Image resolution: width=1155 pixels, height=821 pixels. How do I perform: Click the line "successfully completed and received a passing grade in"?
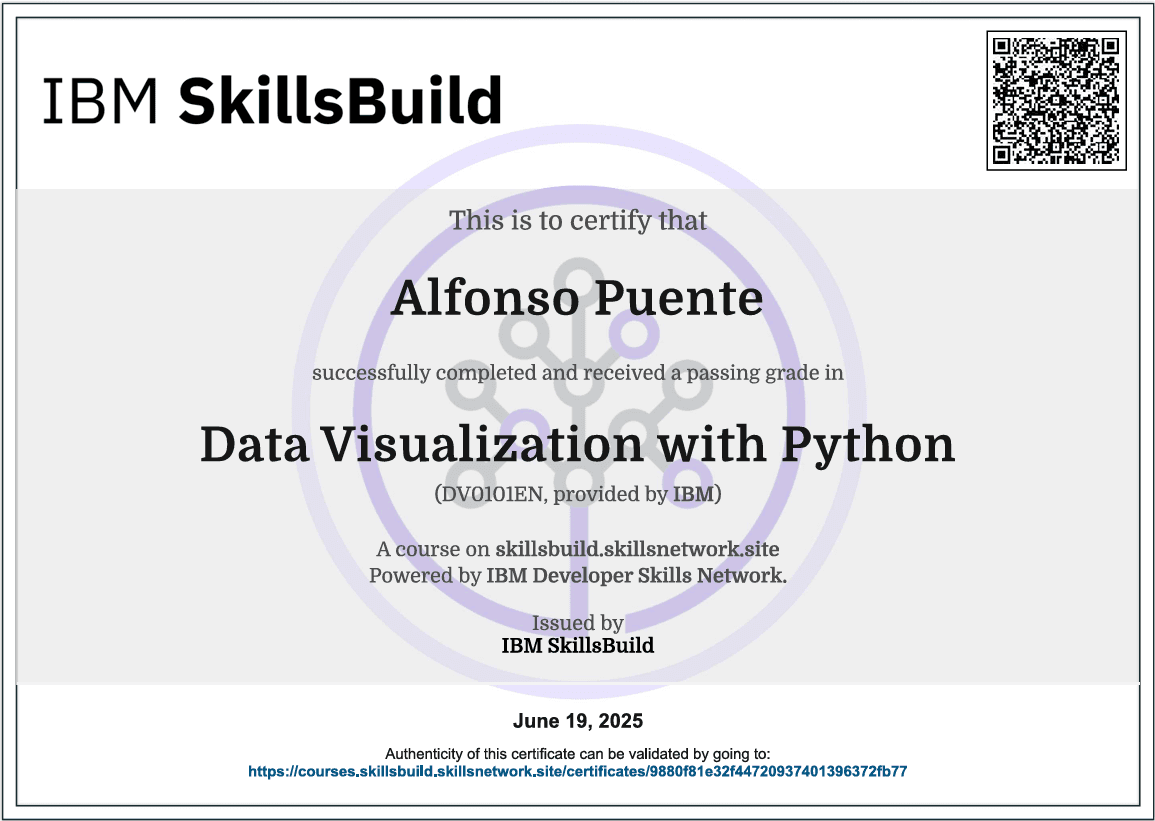[x=578, y=373]
